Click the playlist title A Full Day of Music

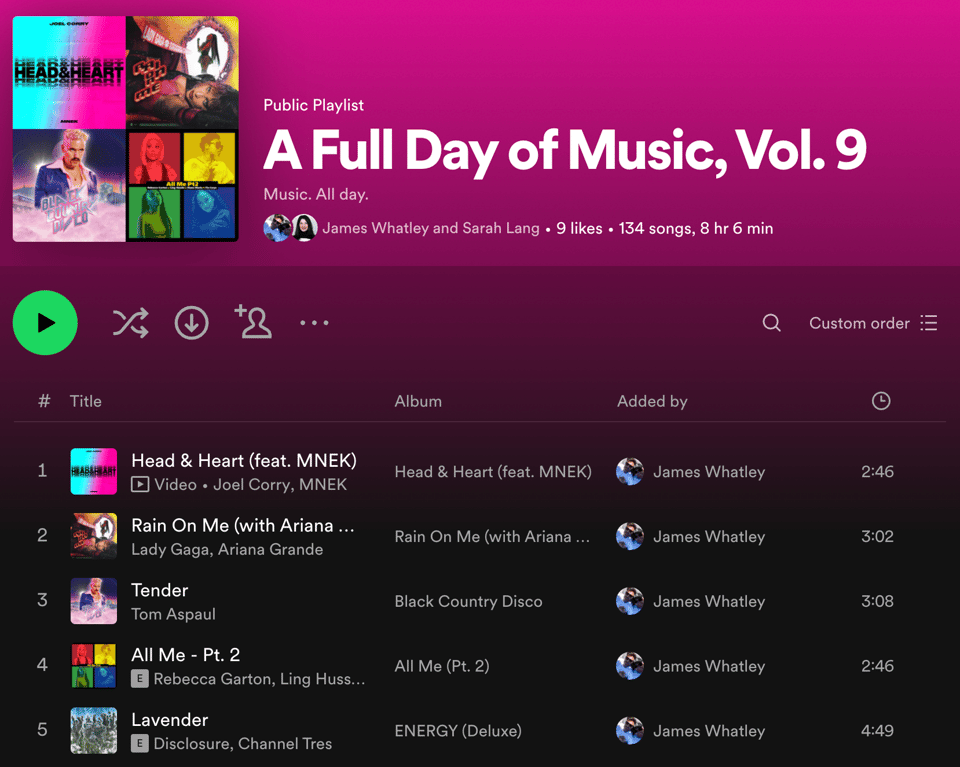(x=564, y=150)
